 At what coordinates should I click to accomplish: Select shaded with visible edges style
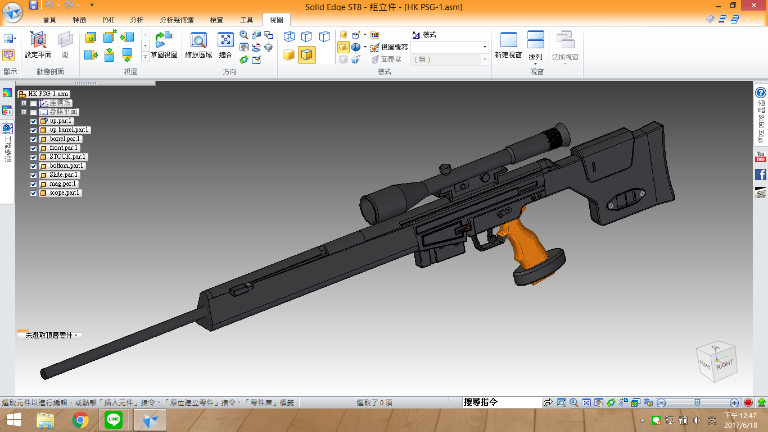click(307, 55)
